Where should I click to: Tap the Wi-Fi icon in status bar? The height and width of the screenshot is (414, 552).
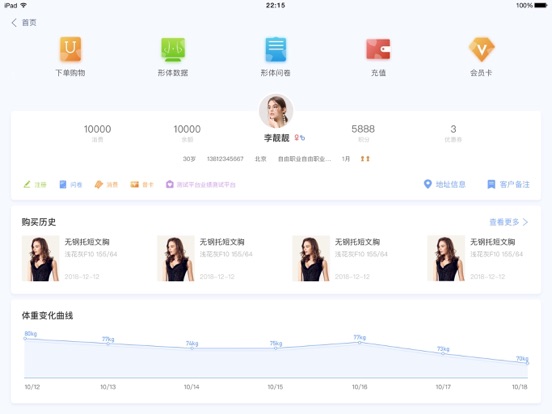(x=24, y=5)
